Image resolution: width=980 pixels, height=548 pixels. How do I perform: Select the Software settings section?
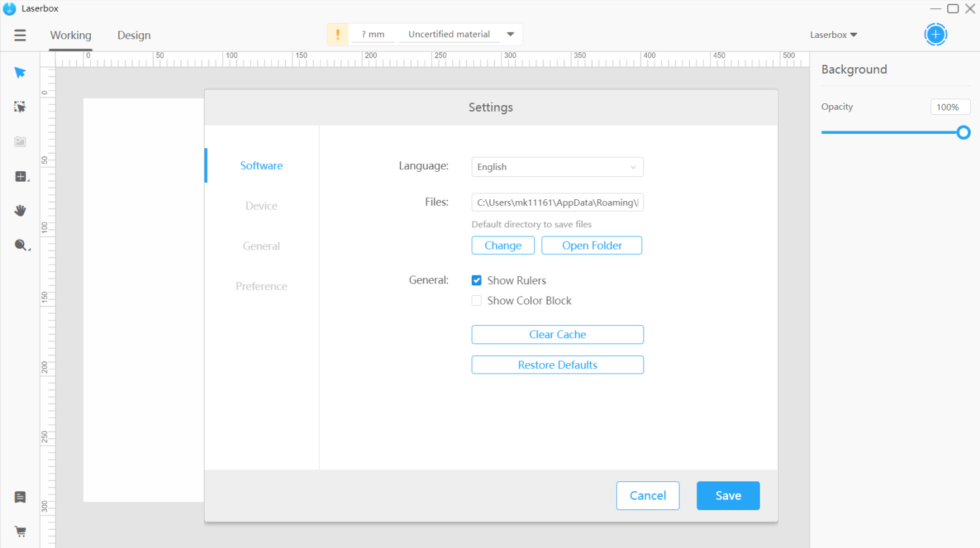tap(261, 166)
